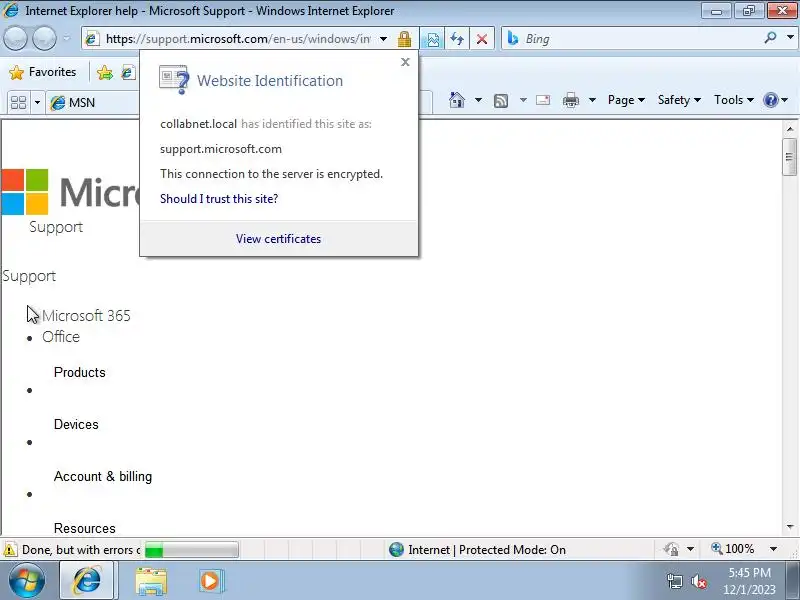
Task: Click the Website Identification certificate icon
Action: 174,80
